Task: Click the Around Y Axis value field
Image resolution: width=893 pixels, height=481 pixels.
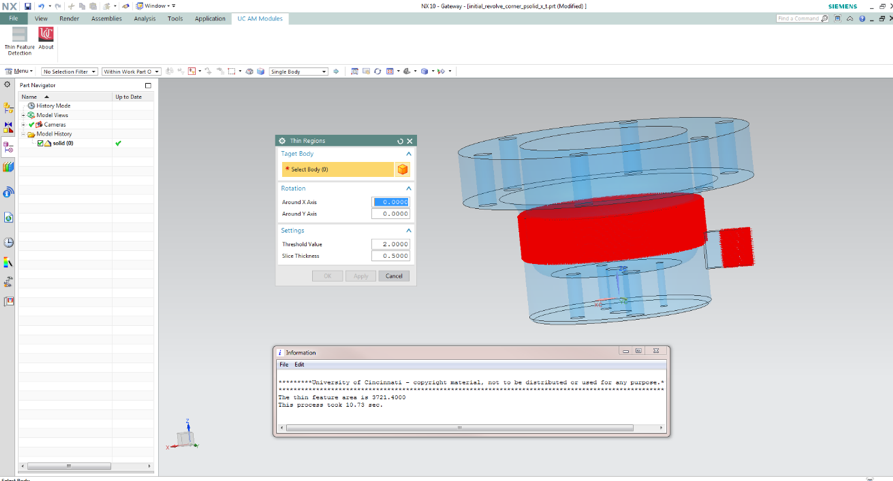Action: point(391,214)
